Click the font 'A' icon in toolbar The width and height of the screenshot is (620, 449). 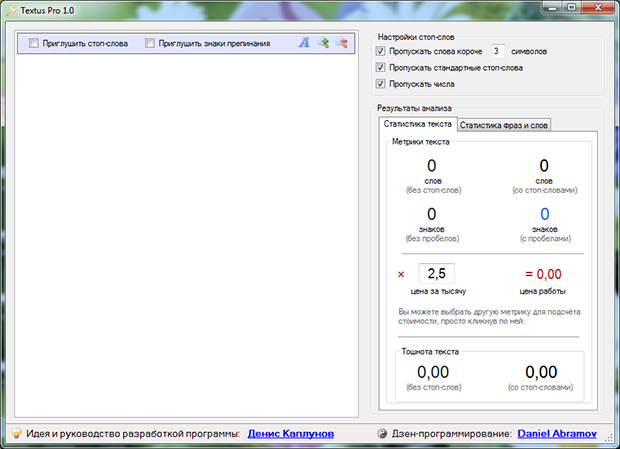(304, 43)
